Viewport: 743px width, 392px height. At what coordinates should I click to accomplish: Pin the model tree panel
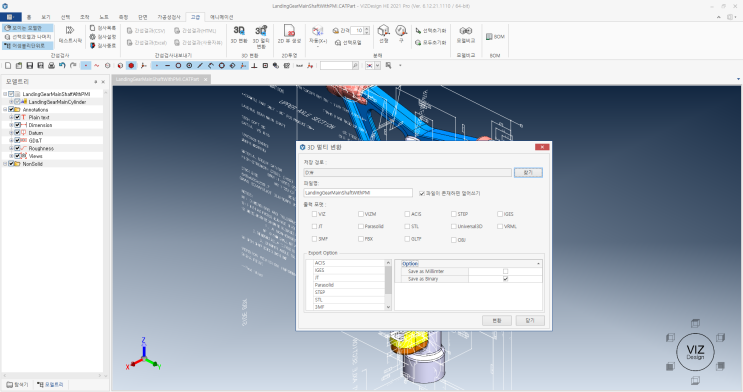coord(95,82)
